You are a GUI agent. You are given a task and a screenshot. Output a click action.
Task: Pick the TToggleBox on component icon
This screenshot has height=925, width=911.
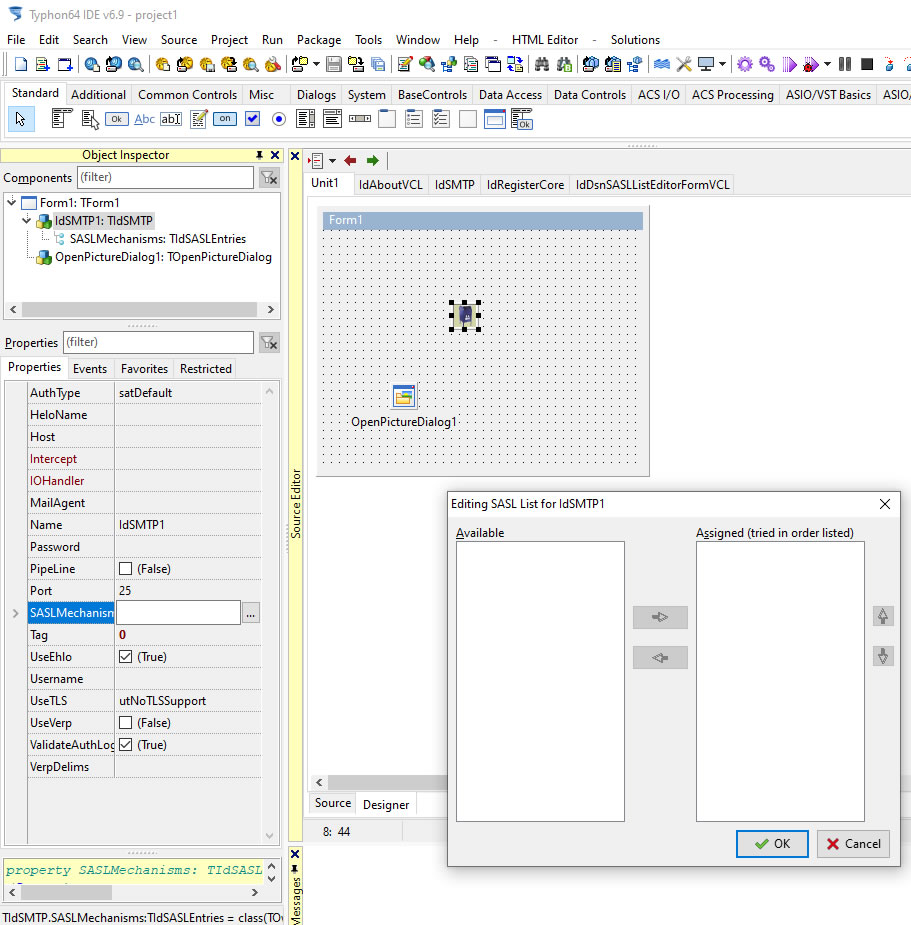pos(225,119)
